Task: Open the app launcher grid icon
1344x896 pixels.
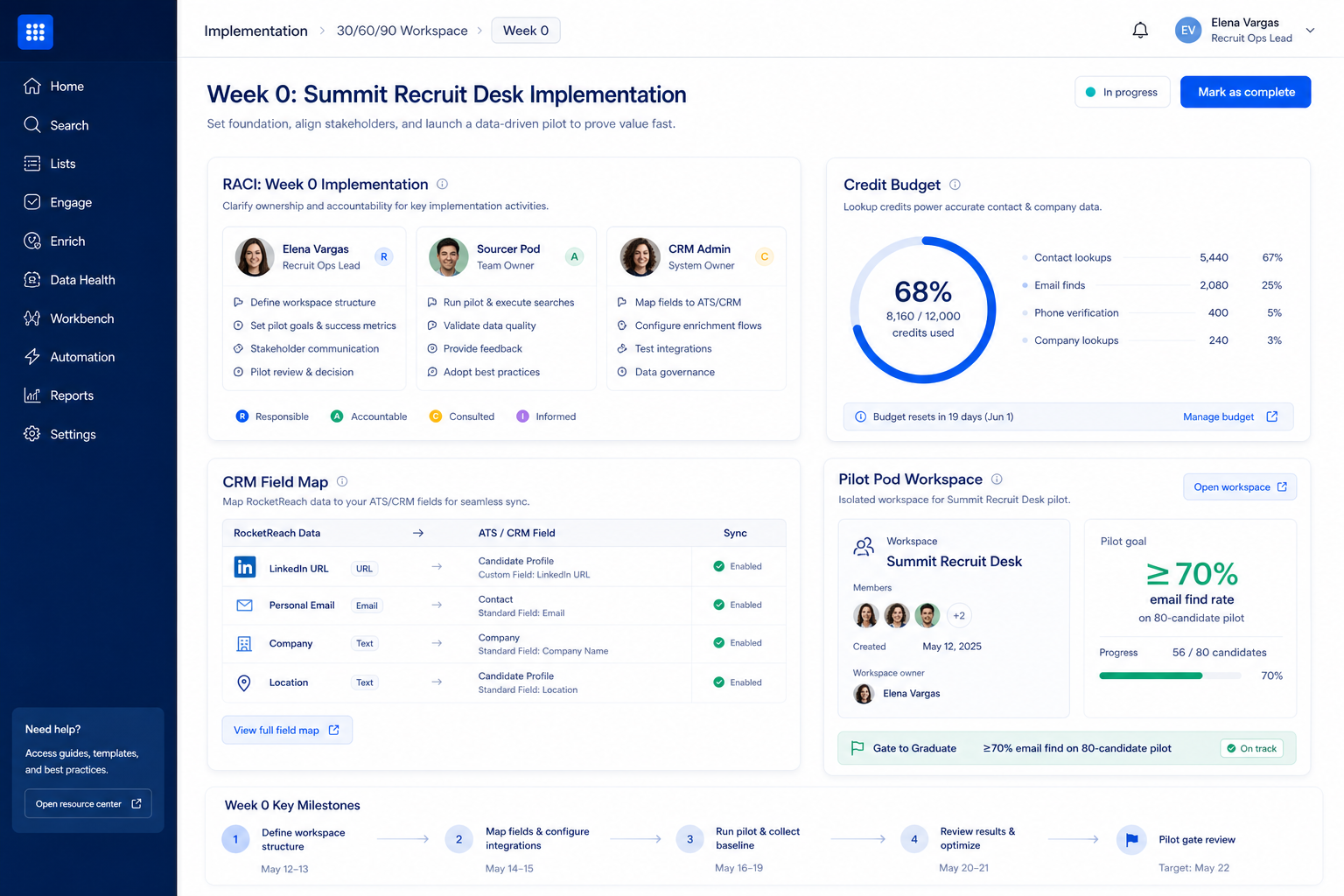Action: pyautogui.click(x=35, y=32)
